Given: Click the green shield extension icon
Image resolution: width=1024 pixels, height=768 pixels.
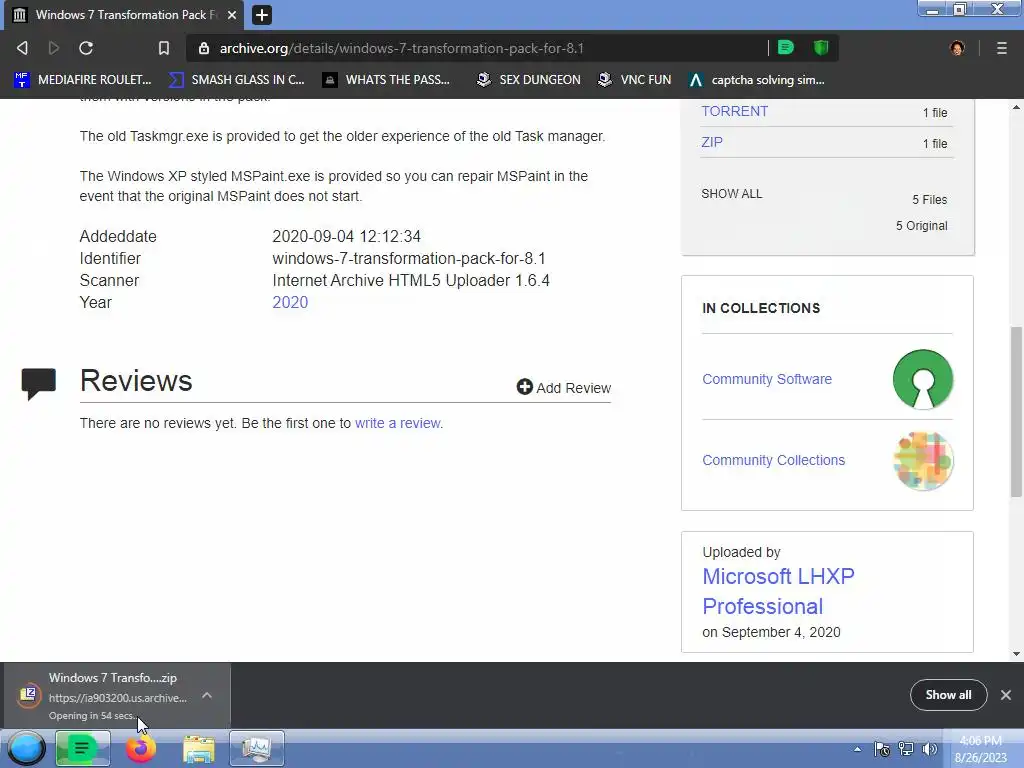Looking at the screenshot, I should point(821,47).
